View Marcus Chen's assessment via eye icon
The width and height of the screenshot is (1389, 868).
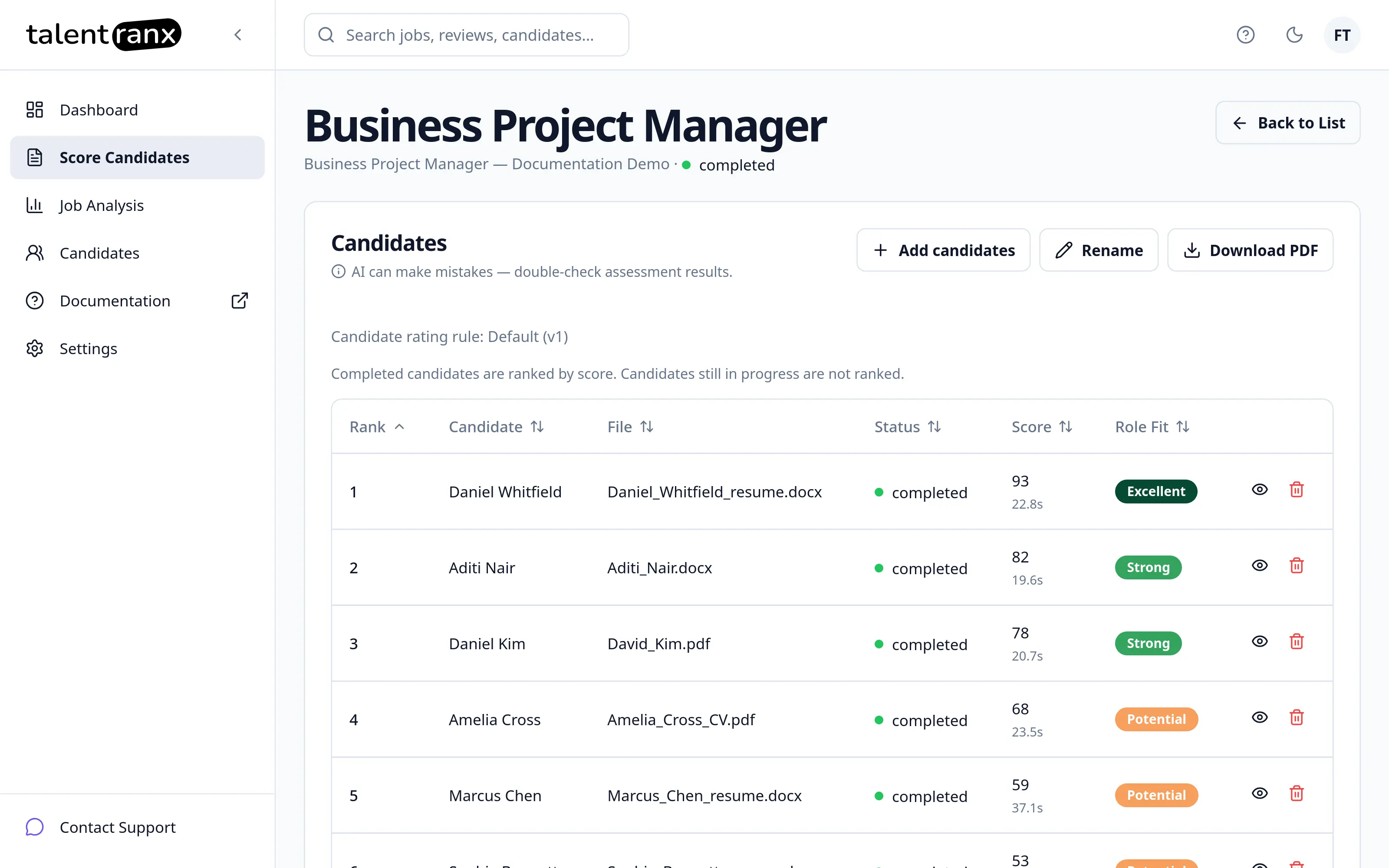pos(1259,794)
